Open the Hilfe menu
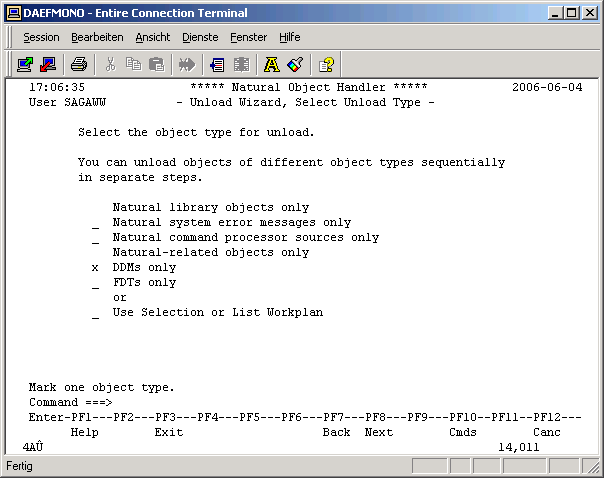The width and height of the screenshot is (604, 478). [x=290, y=37]
